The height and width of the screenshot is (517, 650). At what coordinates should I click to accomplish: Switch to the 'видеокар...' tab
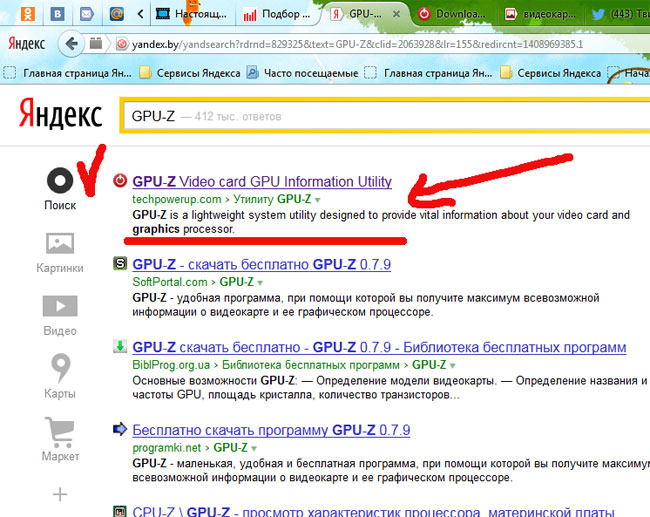click(x=541, y=14)
